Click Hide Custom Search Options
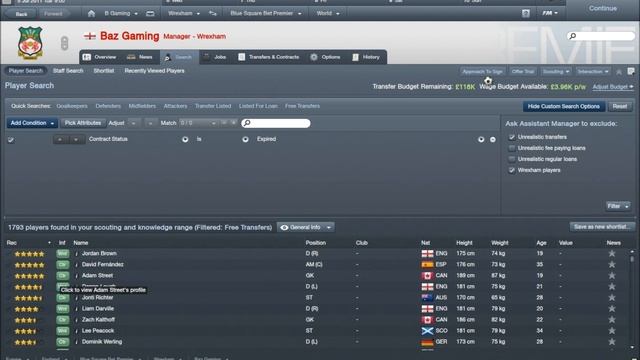640x360 pixels. tap(564, 107)
